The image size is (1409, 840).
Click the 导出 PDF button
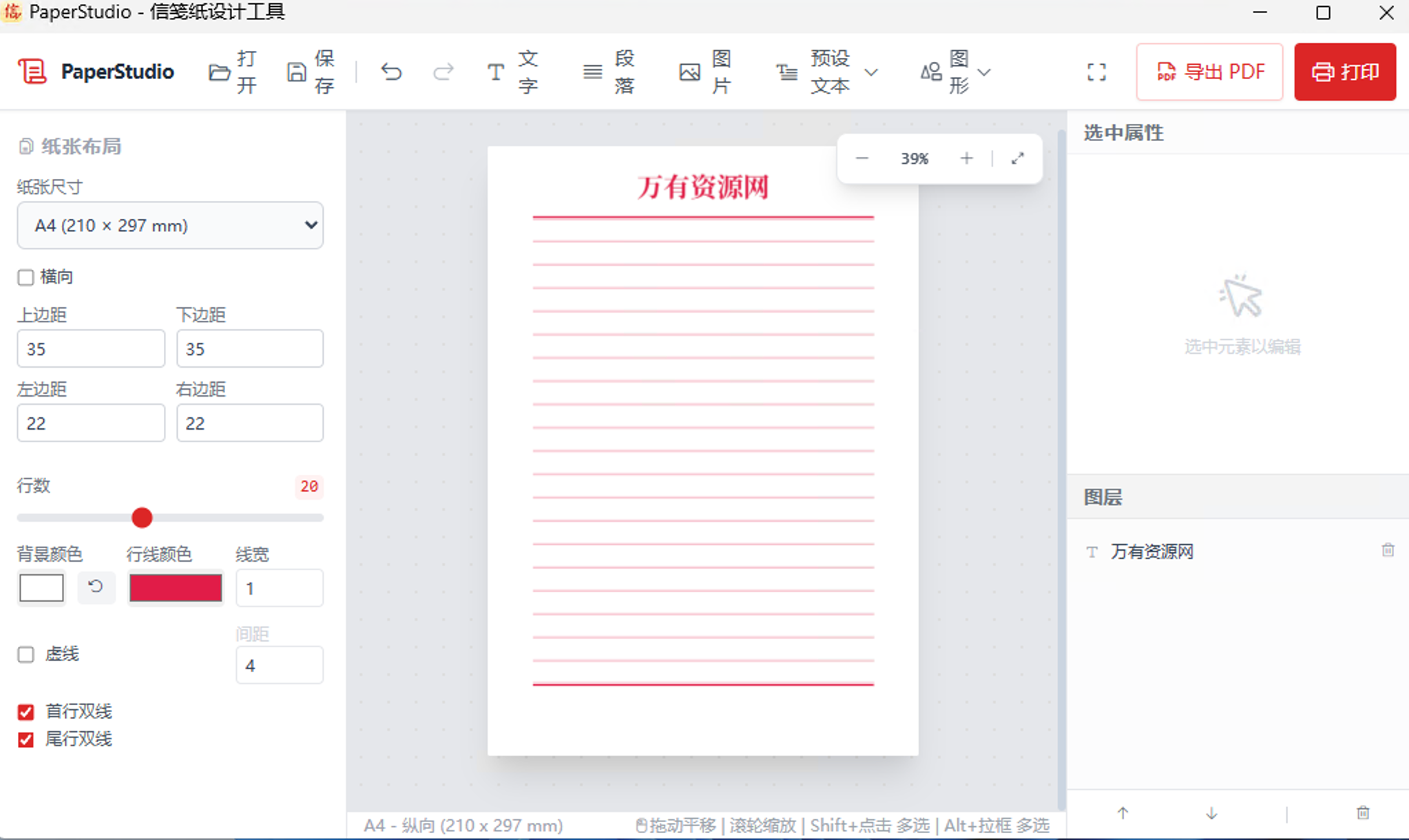[1209, 72]
